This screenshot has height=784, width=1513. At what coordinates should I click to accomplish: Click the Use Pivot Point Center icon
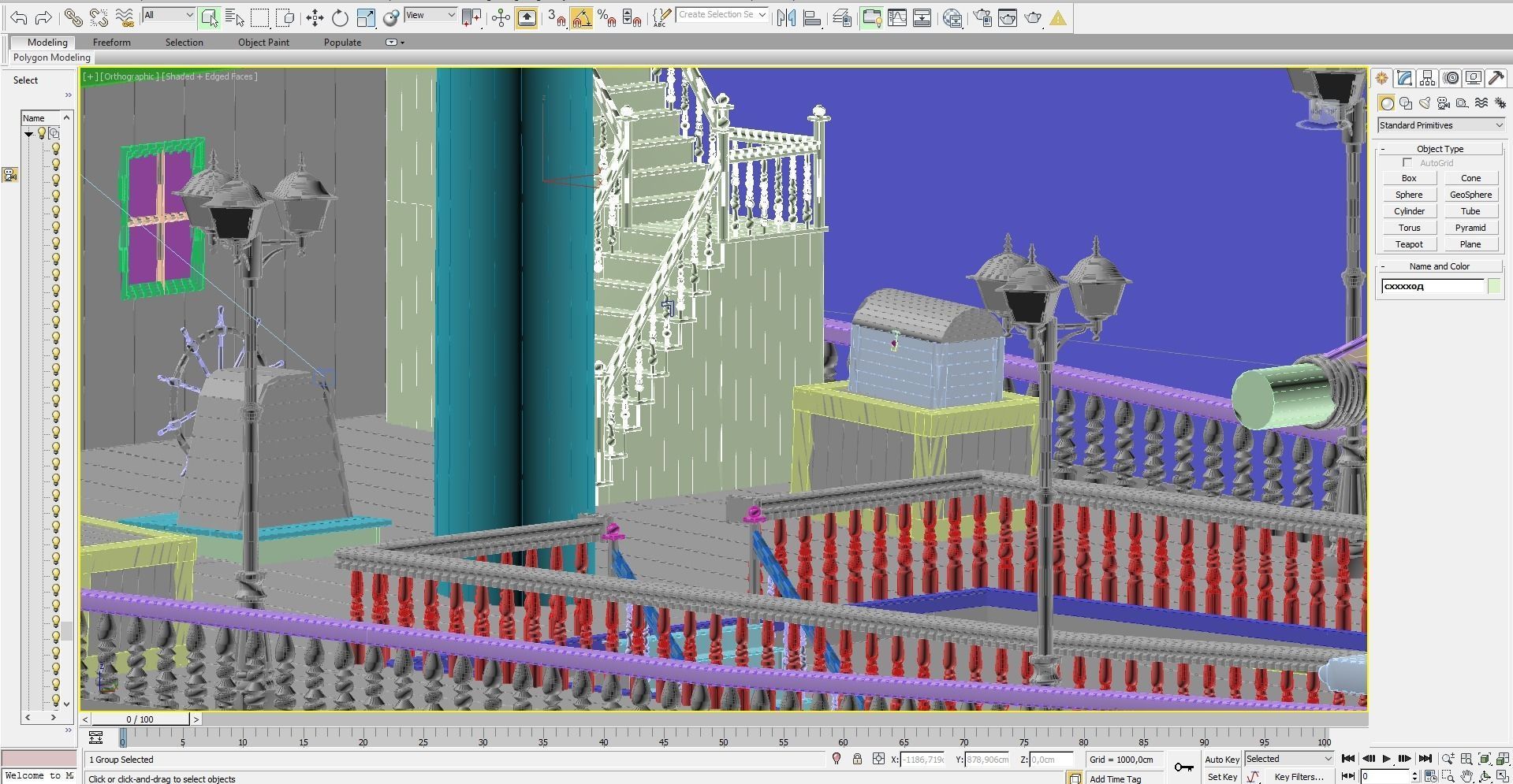(472, 17)
